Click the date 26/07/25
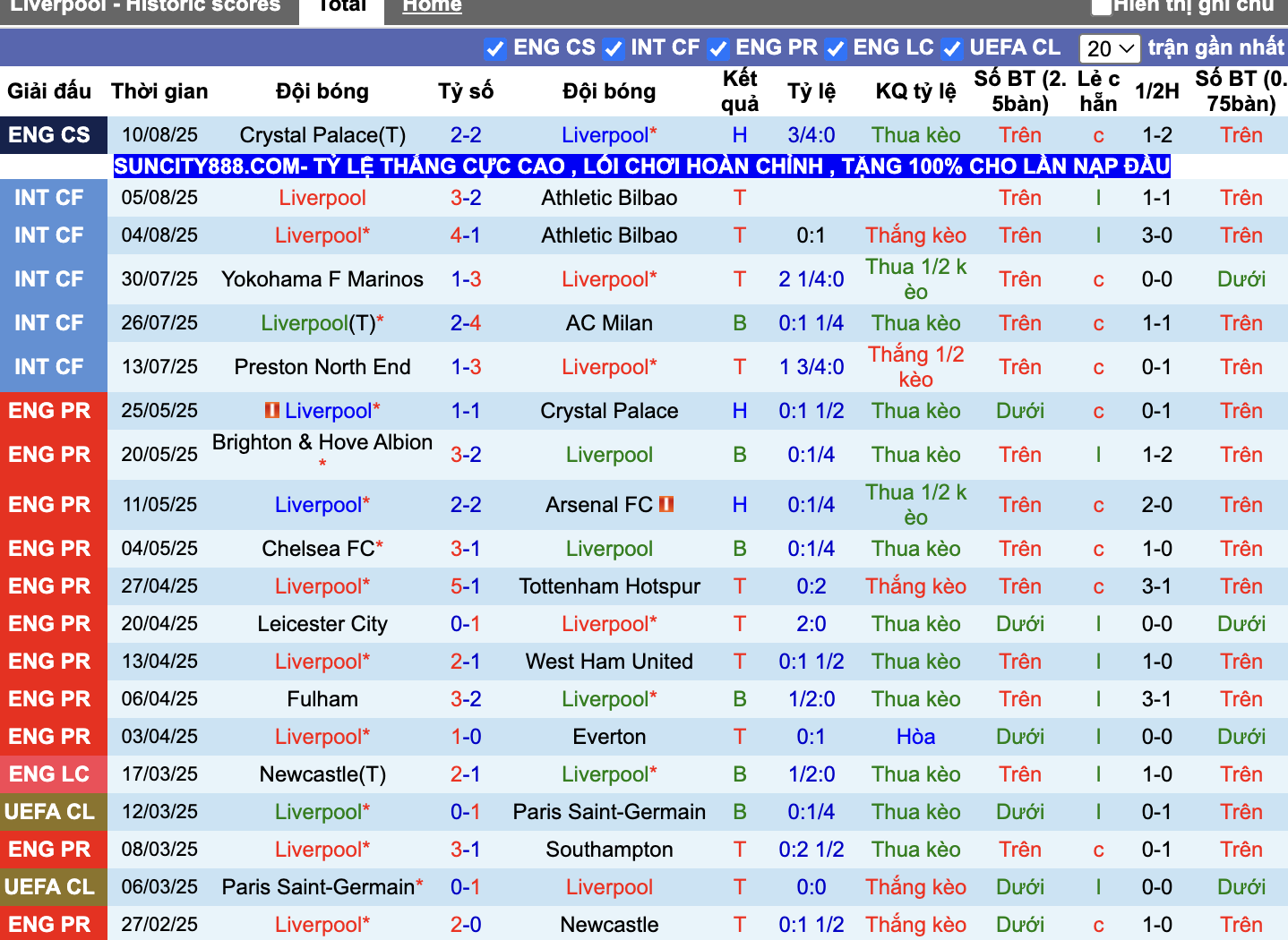This screenshot has height=940, width=1288. pyautogui.click(x=159, y=323)
